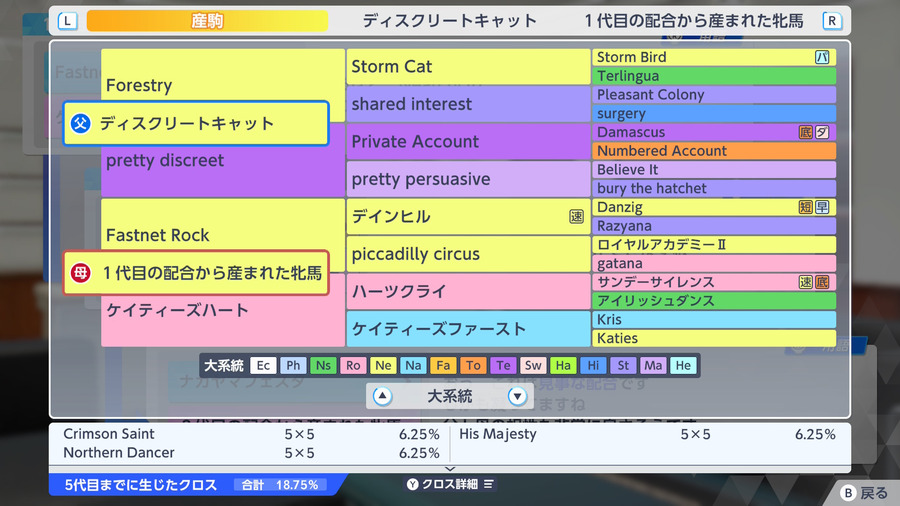Viewport: 900px width, 506px height.
Task: Click the 底 badge on サンデーサイレンス
Action: (x=822, y=282)
